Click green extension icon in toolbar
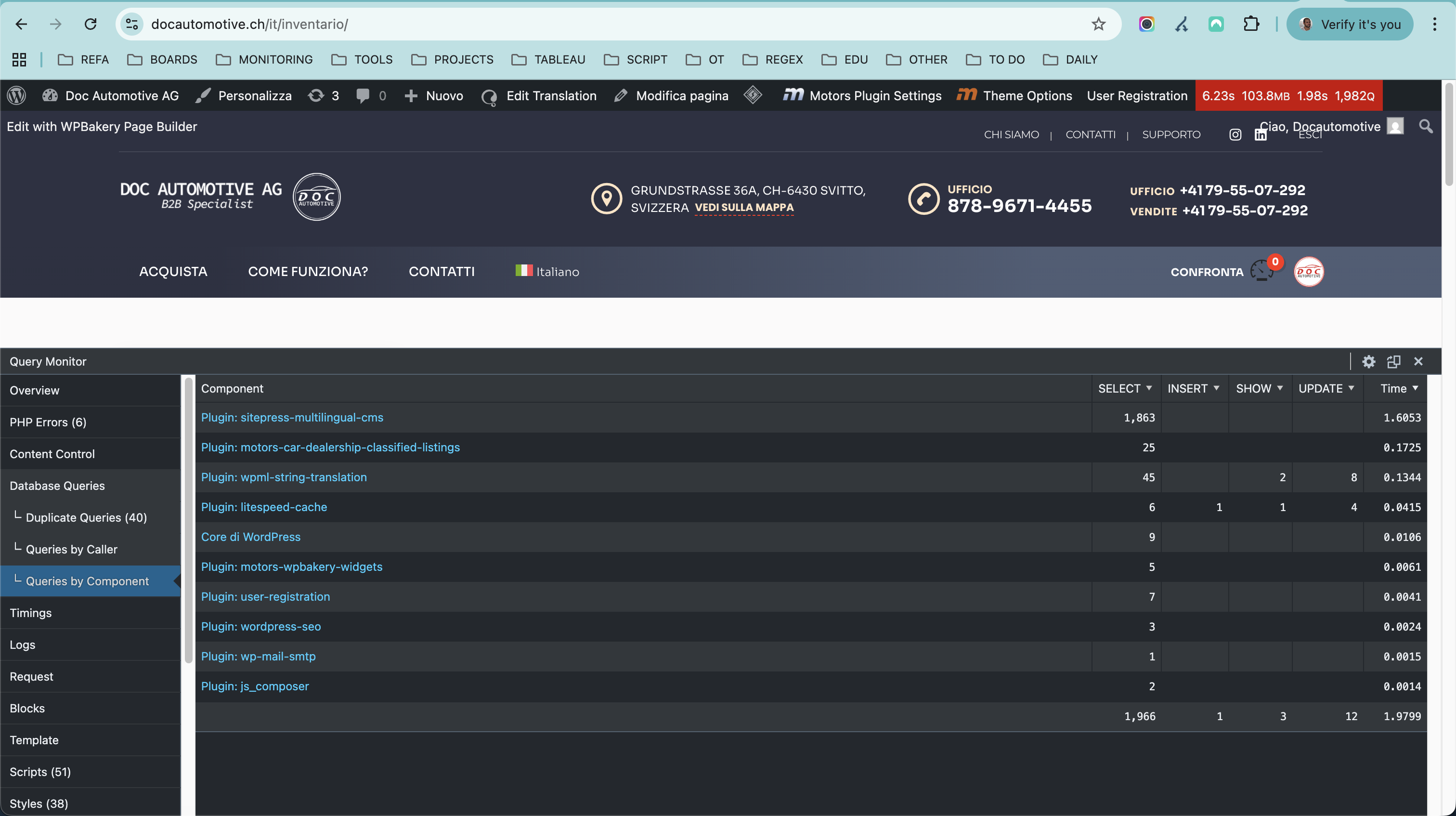 coord(1216,24)
